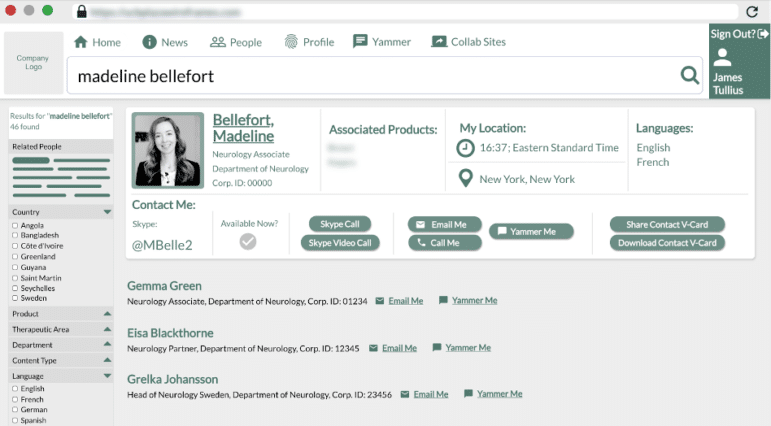Click the Sign Out arrow icon

pos(763,33)
